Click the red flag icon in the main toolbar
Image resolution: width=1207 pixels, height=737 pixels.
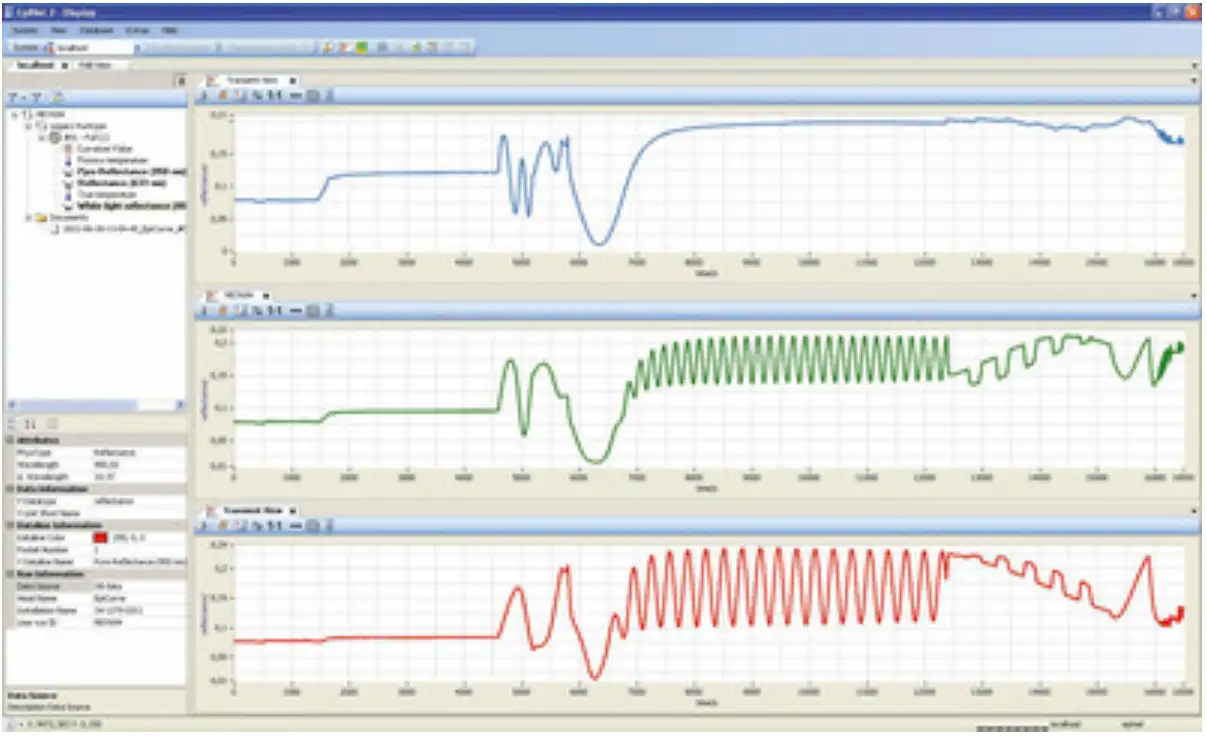click(x=344, y=47)
